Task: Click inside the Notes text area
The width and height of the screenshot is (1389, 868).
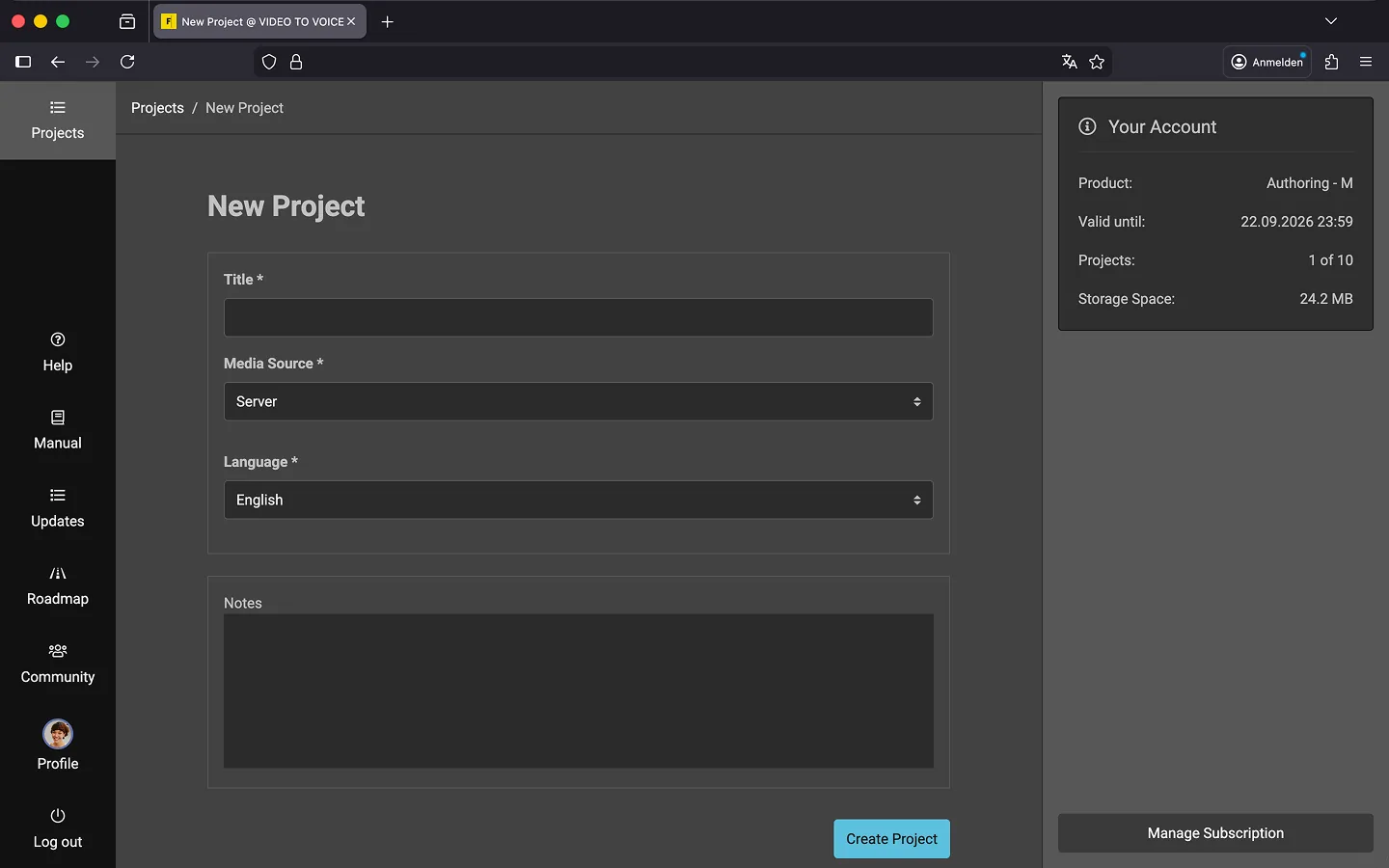Action: (578, 691)
